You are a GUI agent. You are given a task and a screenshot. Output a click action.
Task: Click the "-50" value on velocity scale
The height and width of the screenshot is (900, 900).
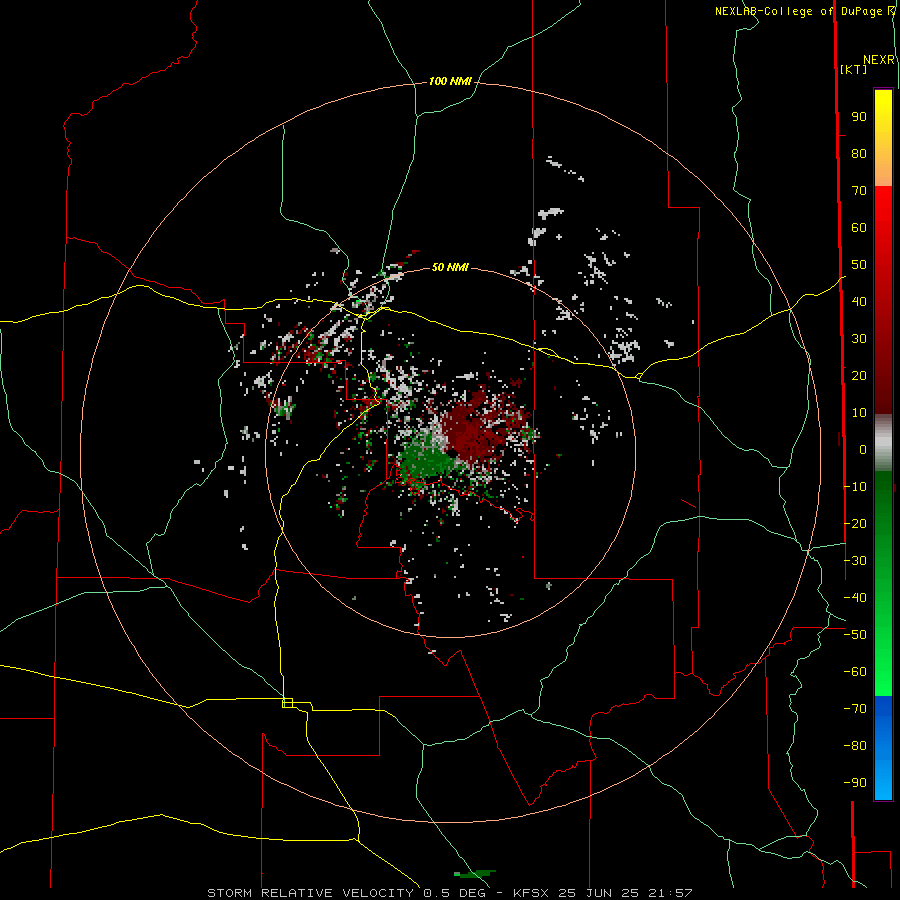(855, 634)
